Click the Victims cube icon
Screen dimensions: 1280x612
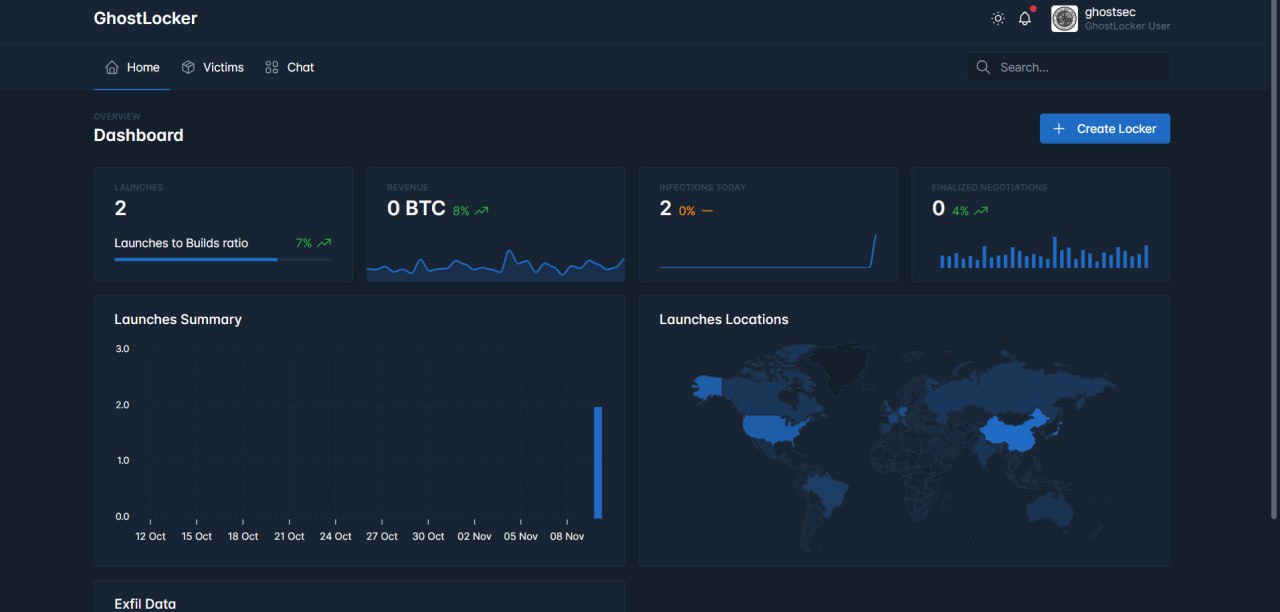coord(188,67)
